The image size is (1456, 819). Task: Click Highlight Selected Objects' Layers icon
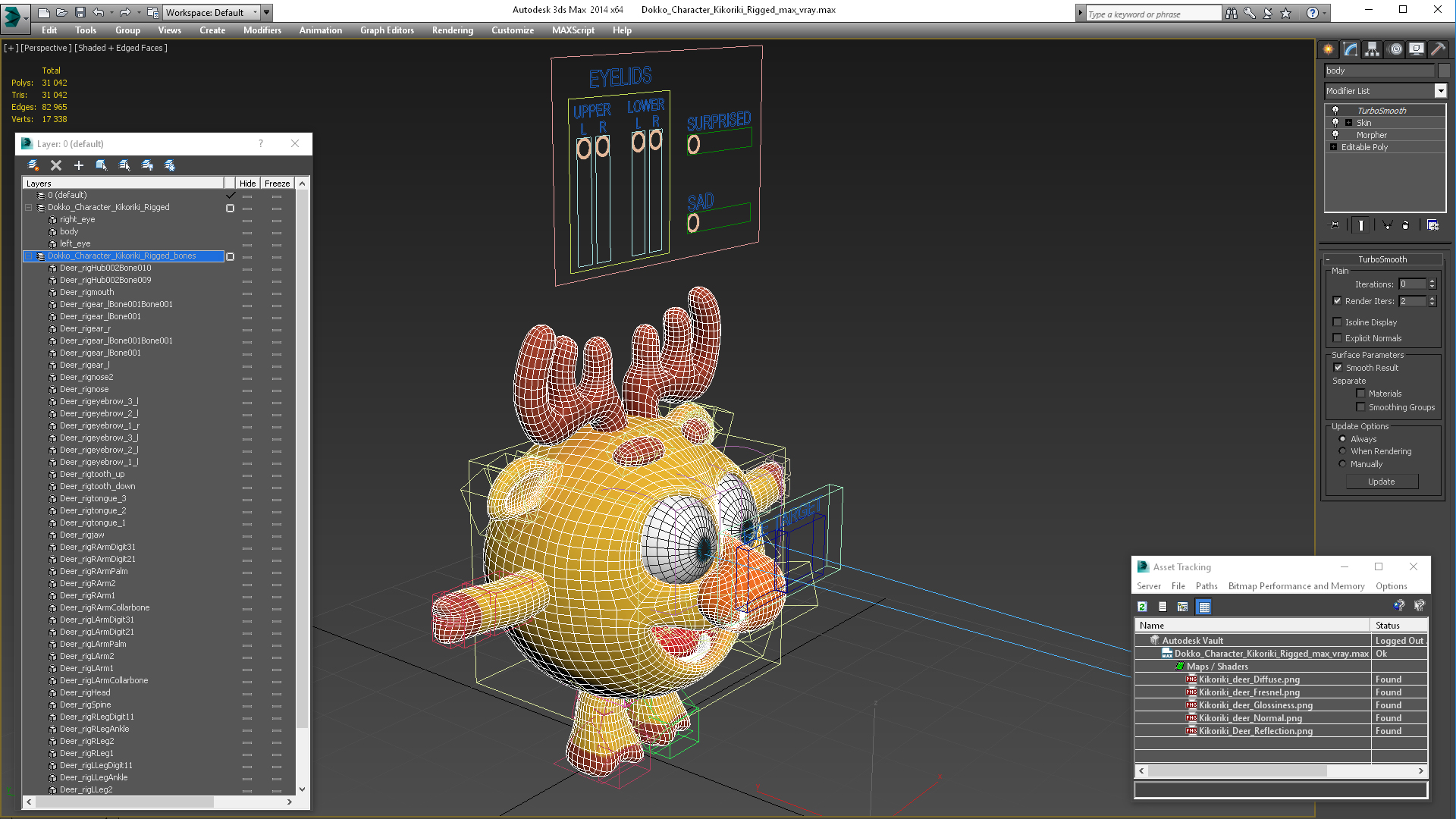[124, 165]
